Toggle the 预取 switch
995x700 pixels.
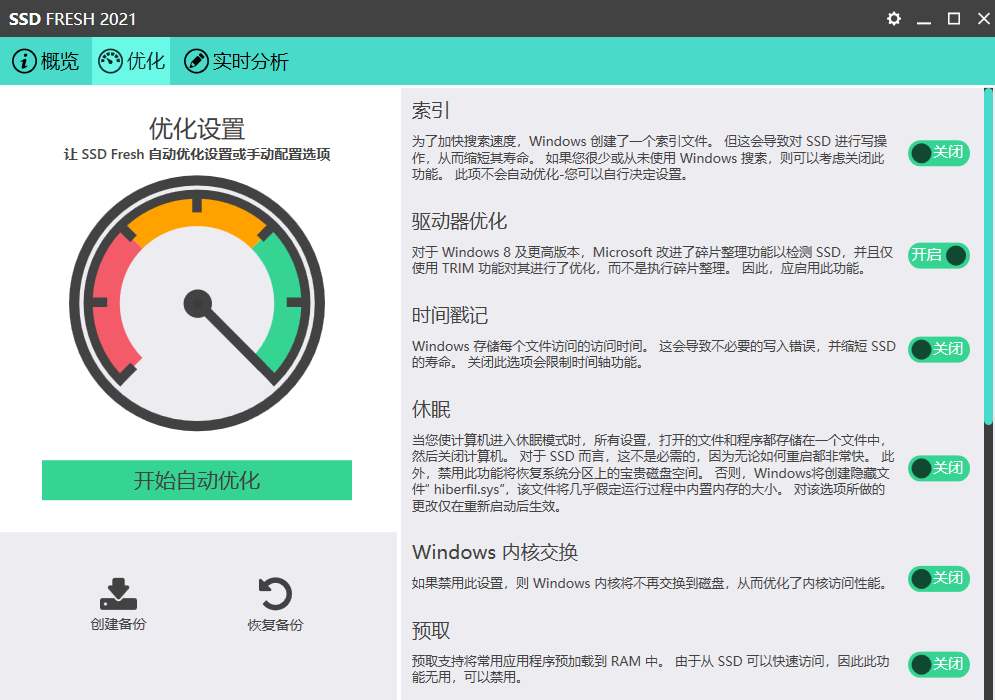939,664
